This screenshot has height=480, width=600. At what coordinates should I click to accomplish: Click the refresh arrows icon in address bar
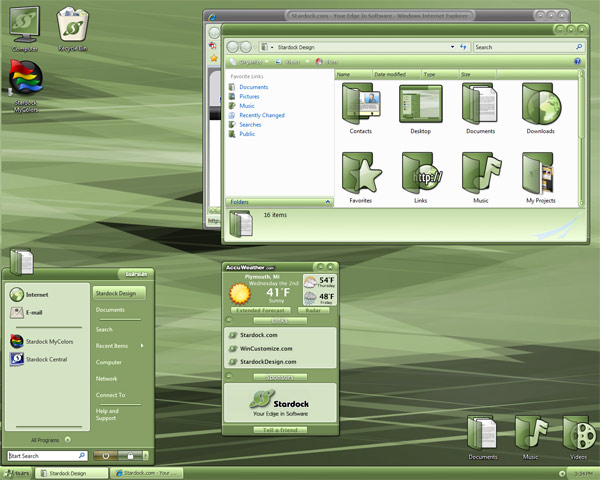click(x=463, y=47)
